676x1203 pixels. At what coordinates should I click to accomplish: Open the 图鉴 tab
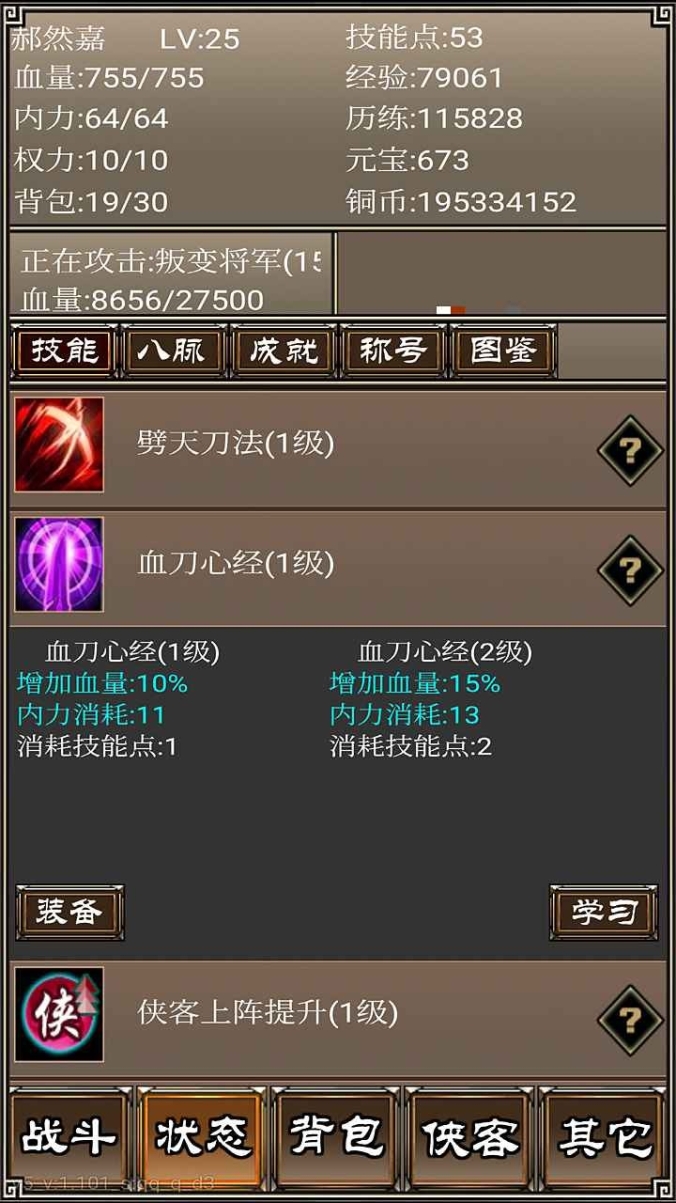click(503, 350)
